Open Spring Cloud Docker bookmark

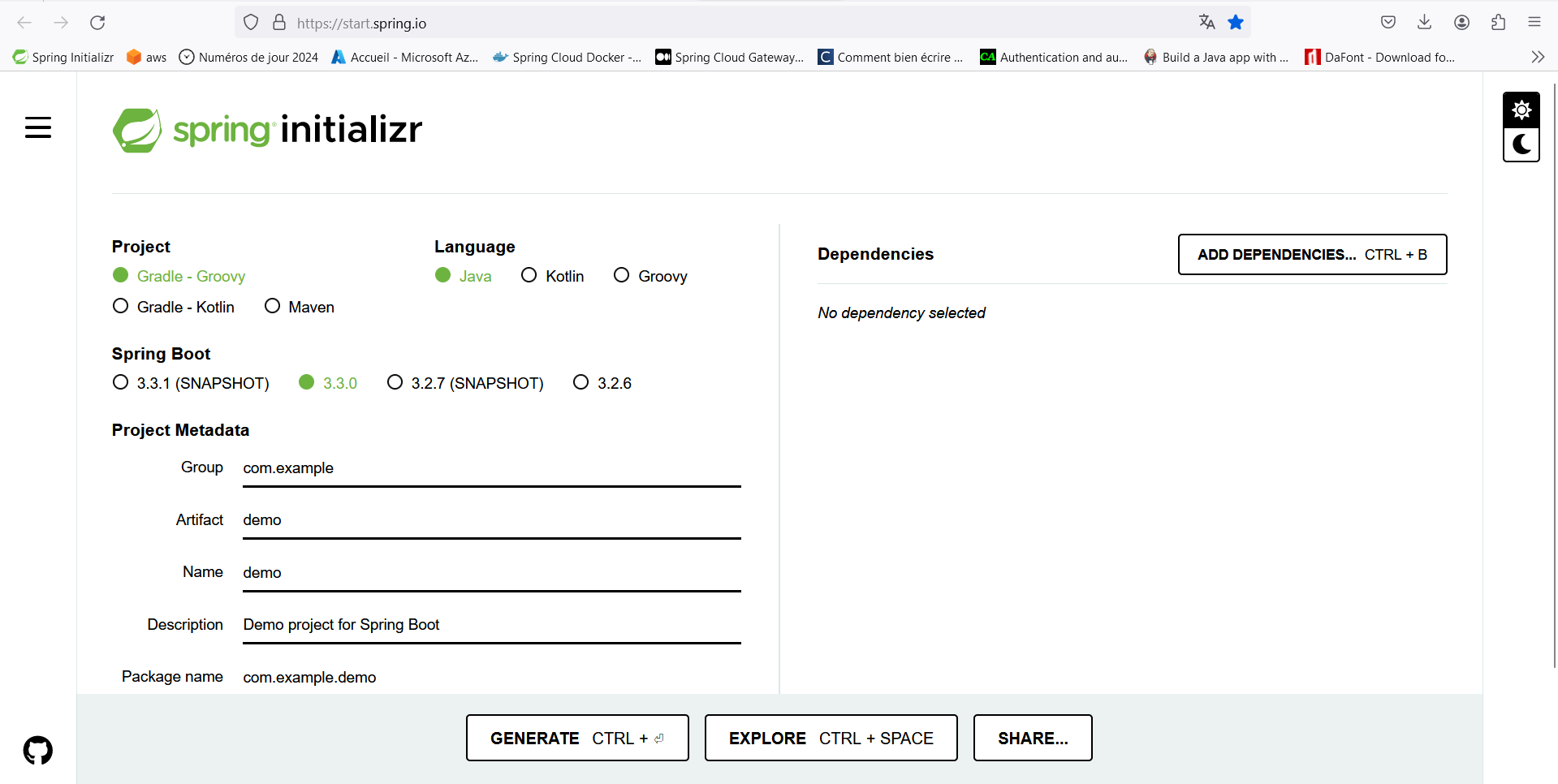(x=568, y=57)
